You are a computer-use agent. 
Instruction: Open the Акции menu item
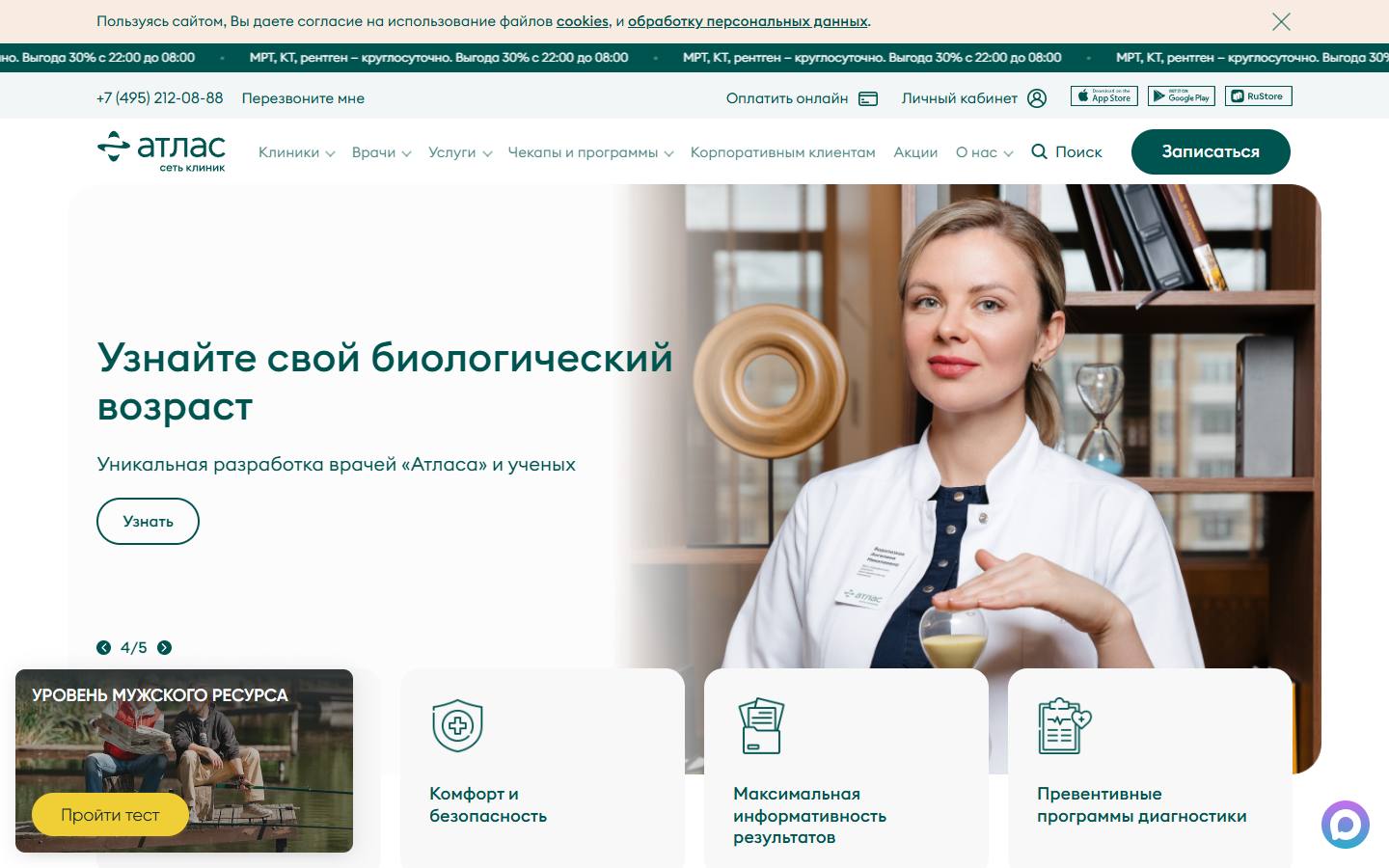coord(915,152)
